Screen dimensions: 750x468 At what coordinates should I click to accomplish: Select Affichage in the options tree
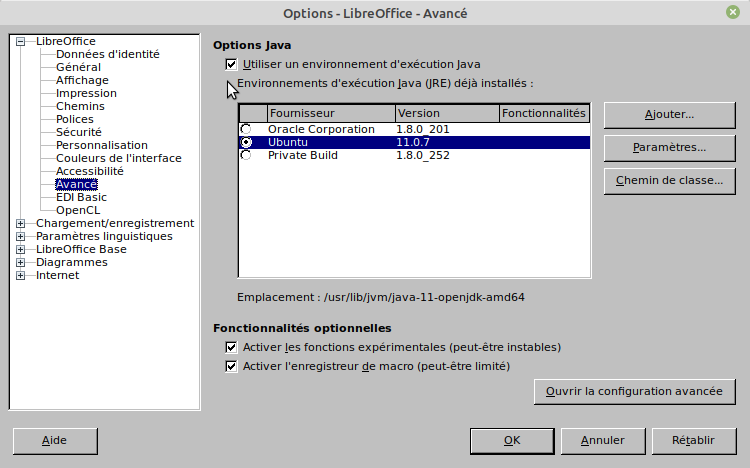click(x=82, y=80)
